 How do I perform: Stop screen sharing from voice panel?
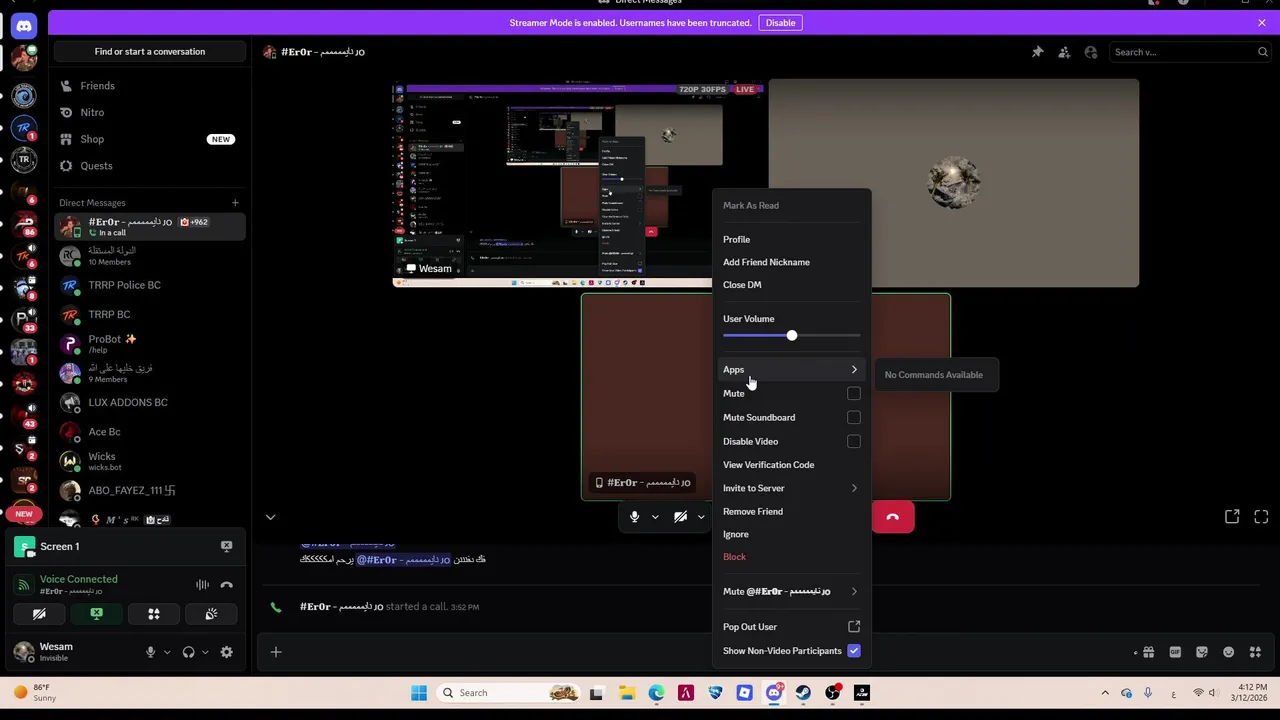pos(96,614)
